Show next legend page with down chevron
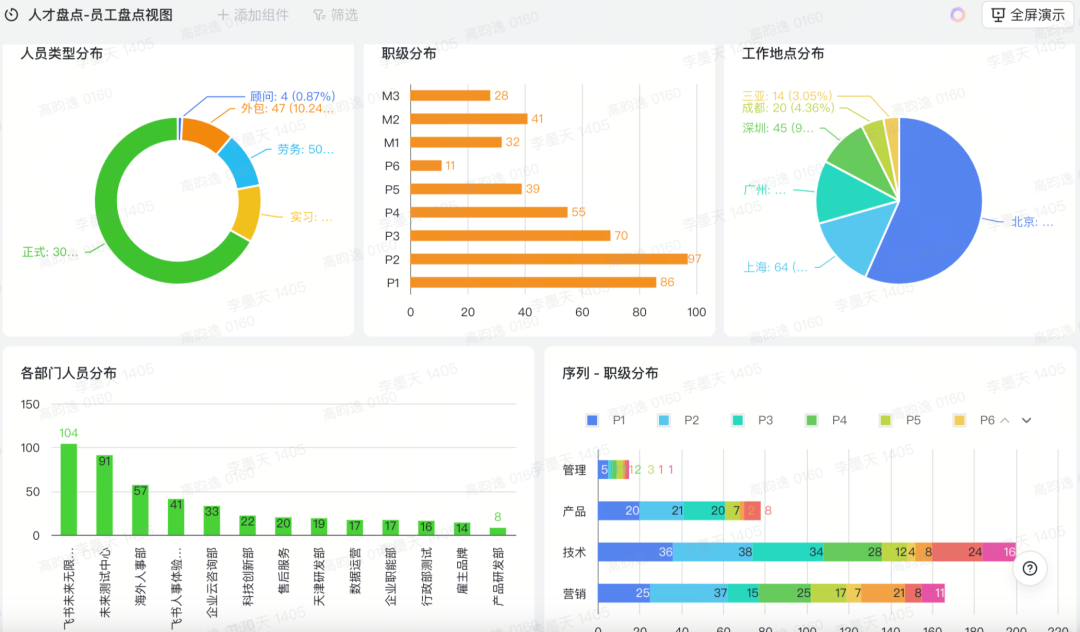Image resolution: width=1080 pixels, height=632 pixels. pos(1026,420)
